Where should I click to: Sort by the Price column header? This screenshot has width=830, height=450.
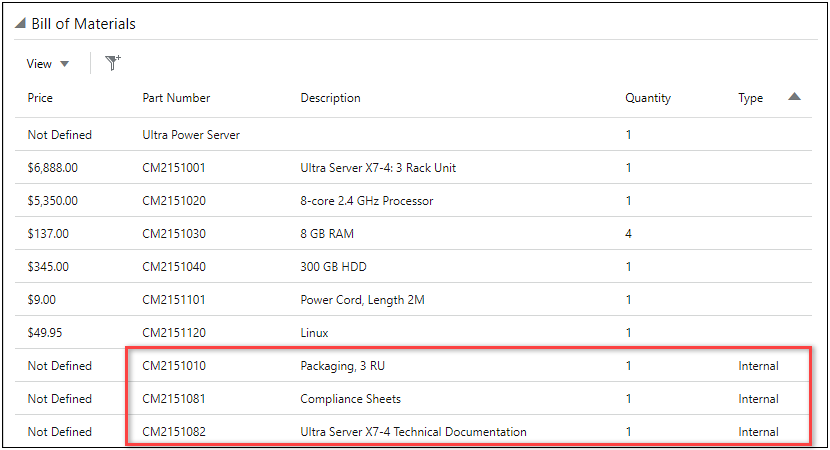coord(40,98)
